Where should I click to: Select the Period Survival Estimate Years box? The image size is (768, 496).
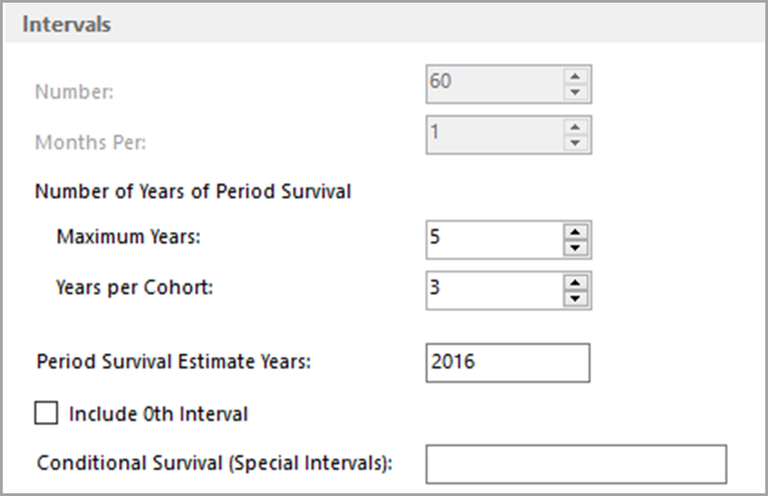[x=507, y=362]
